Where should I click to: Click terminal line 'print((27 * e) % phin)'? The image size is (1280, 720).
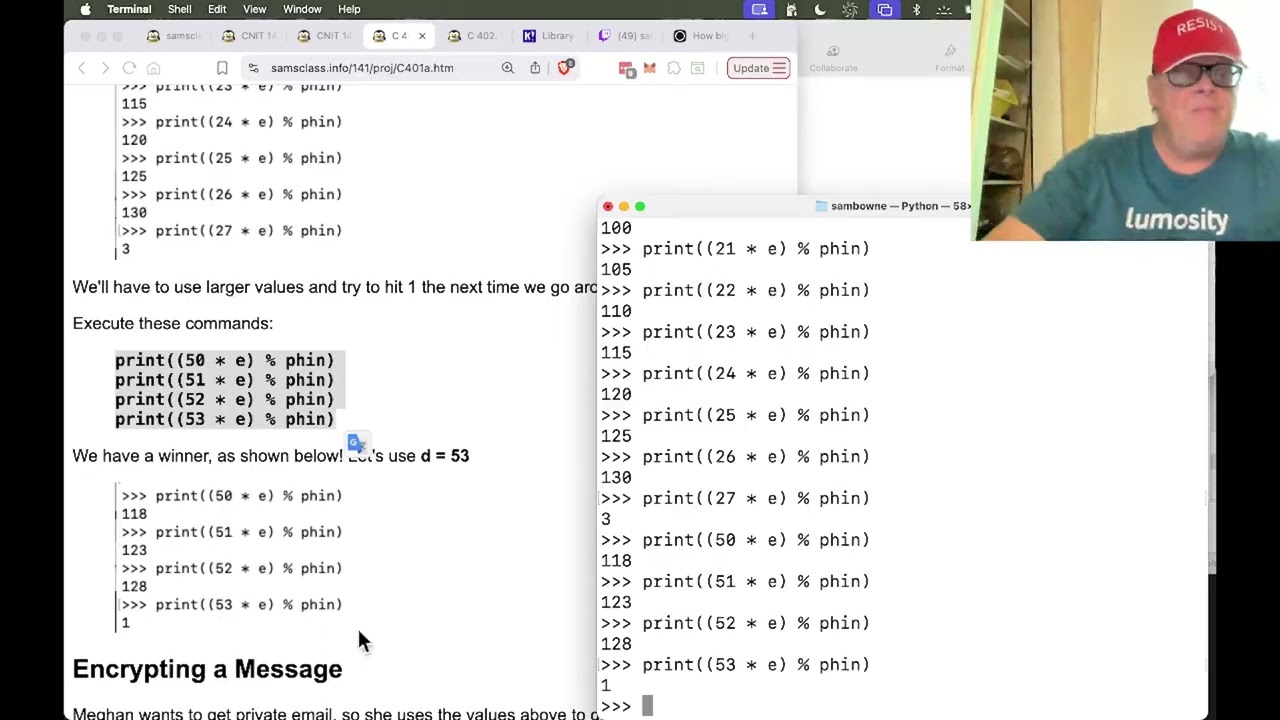[x=756, y=498]
